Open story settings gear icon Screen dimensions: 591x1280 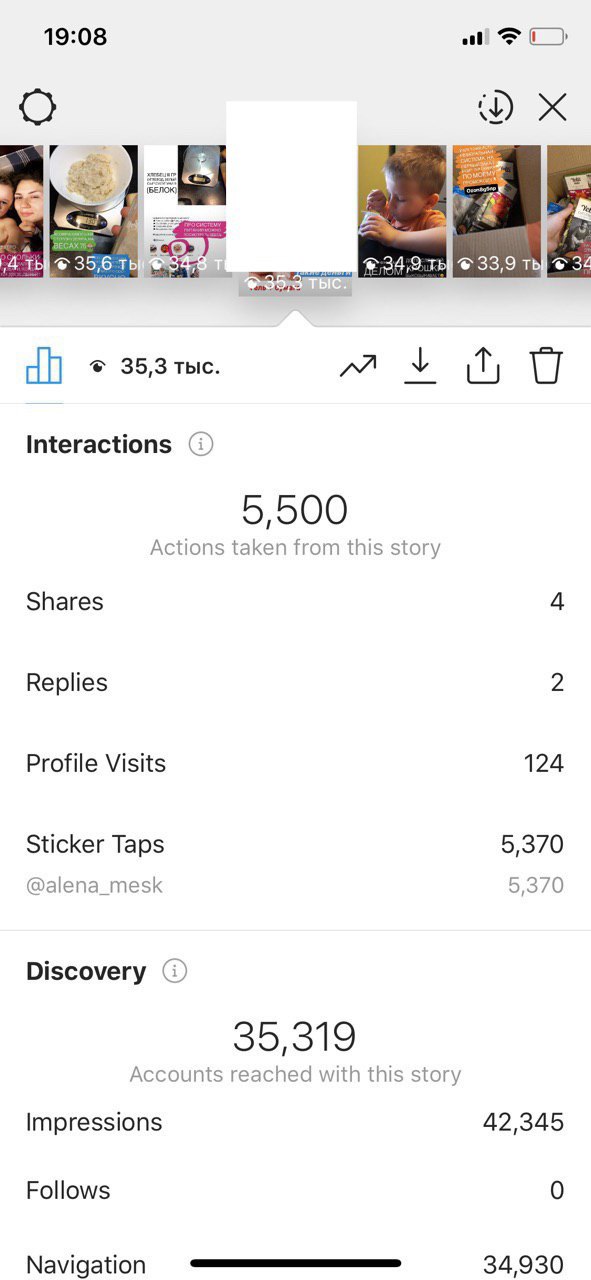coord(37,107)
